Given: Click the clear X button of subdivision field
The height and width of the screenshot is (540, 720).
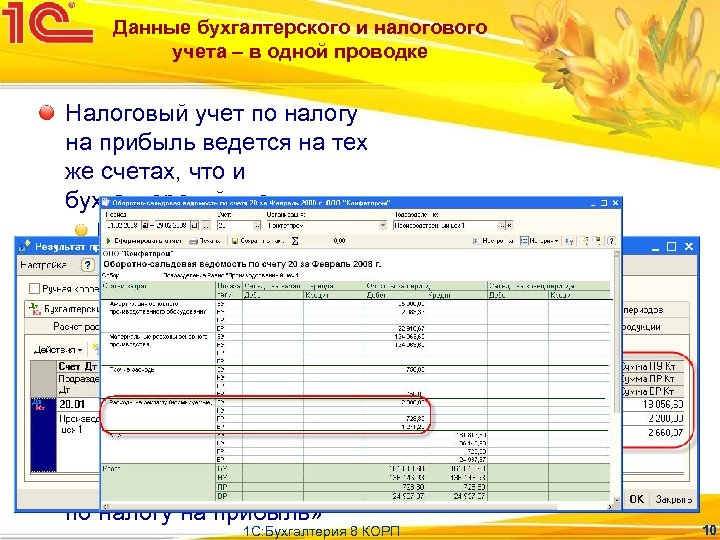Looking at the screenshot, I should tap(509, 225).
